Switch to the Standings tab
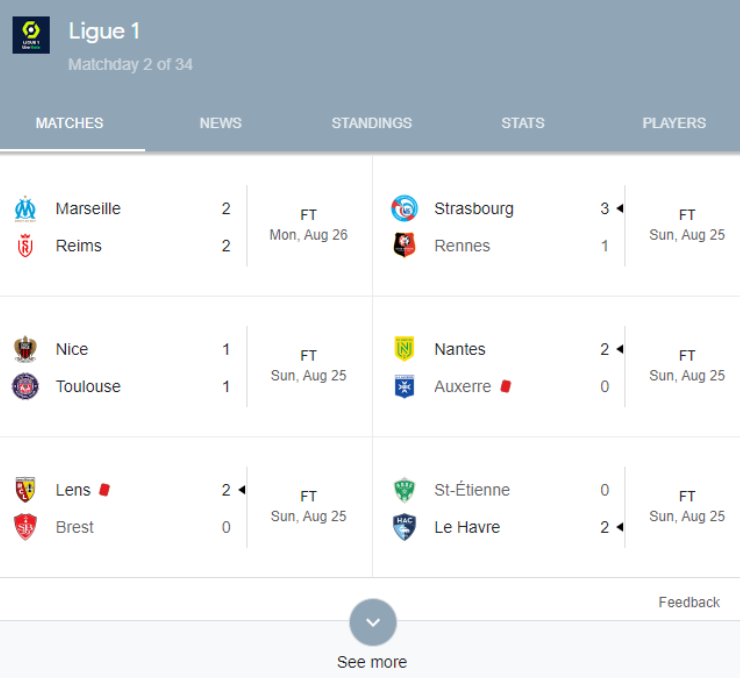This screenshot has height=678, width=740. tap(372, 123)
